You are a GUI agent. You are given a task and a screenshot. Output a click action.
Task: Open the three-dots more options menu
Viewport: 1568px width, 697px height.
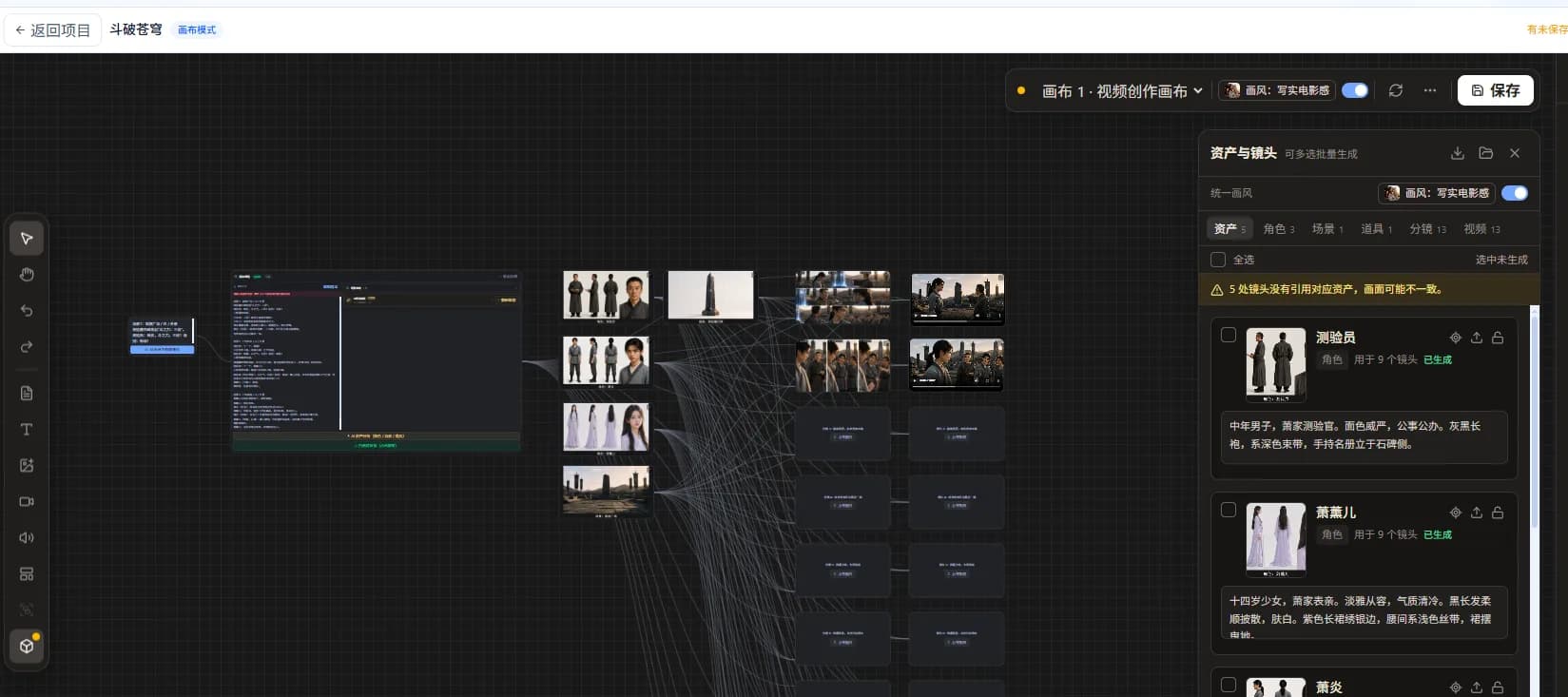(x=1430, y=90)
